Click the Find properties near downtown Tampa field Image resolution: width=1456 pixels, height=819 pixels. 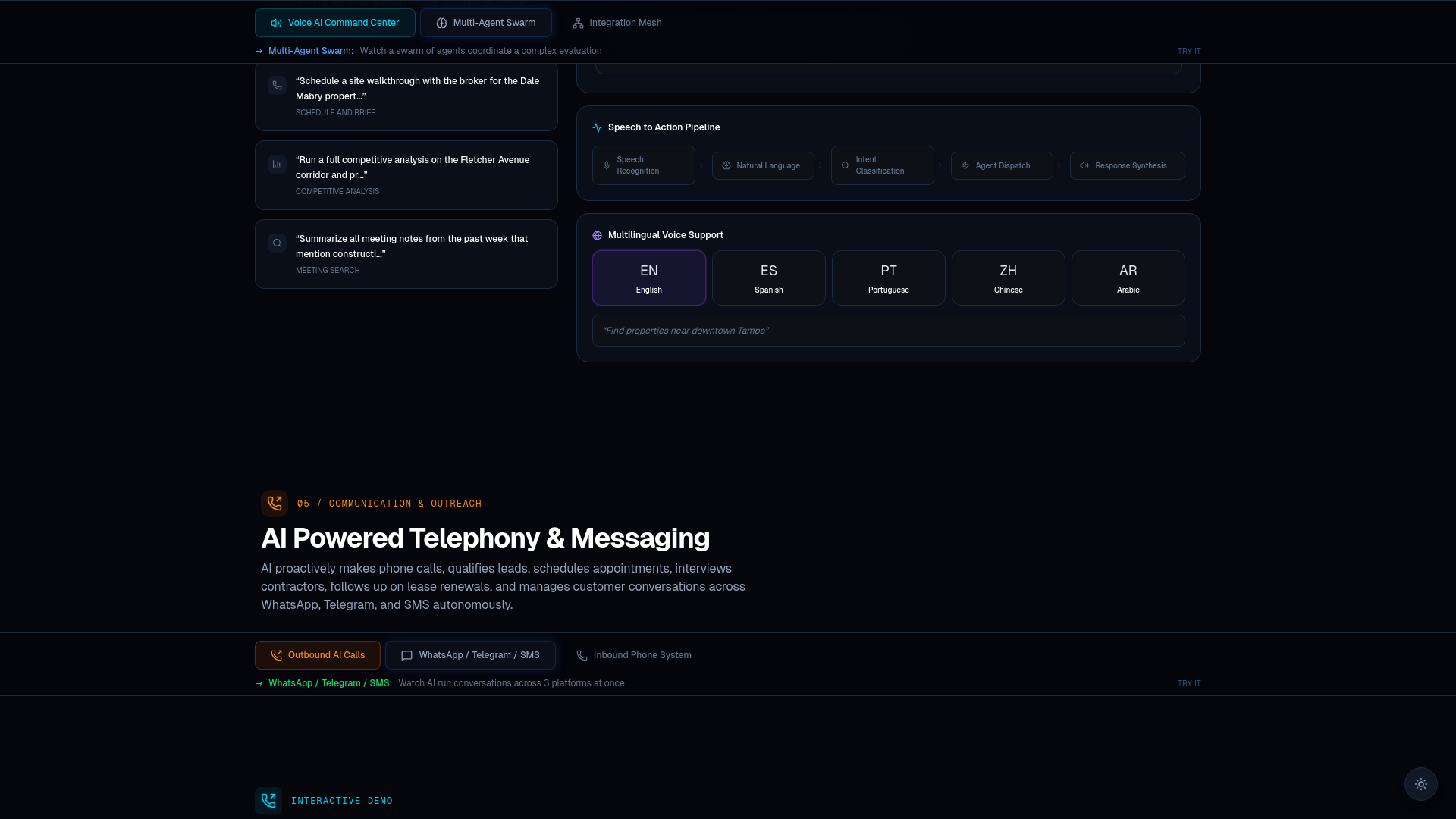point(889,331)
